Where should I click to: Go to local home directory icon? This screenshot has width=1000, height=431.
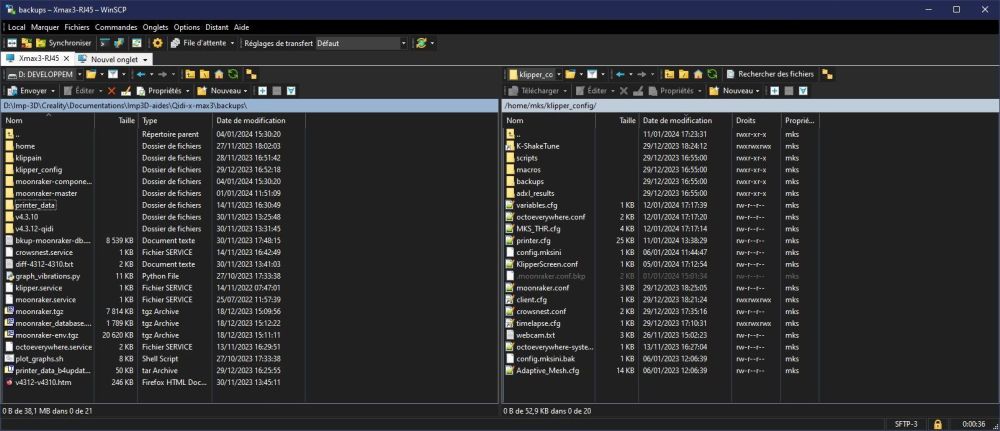point(219,75)
